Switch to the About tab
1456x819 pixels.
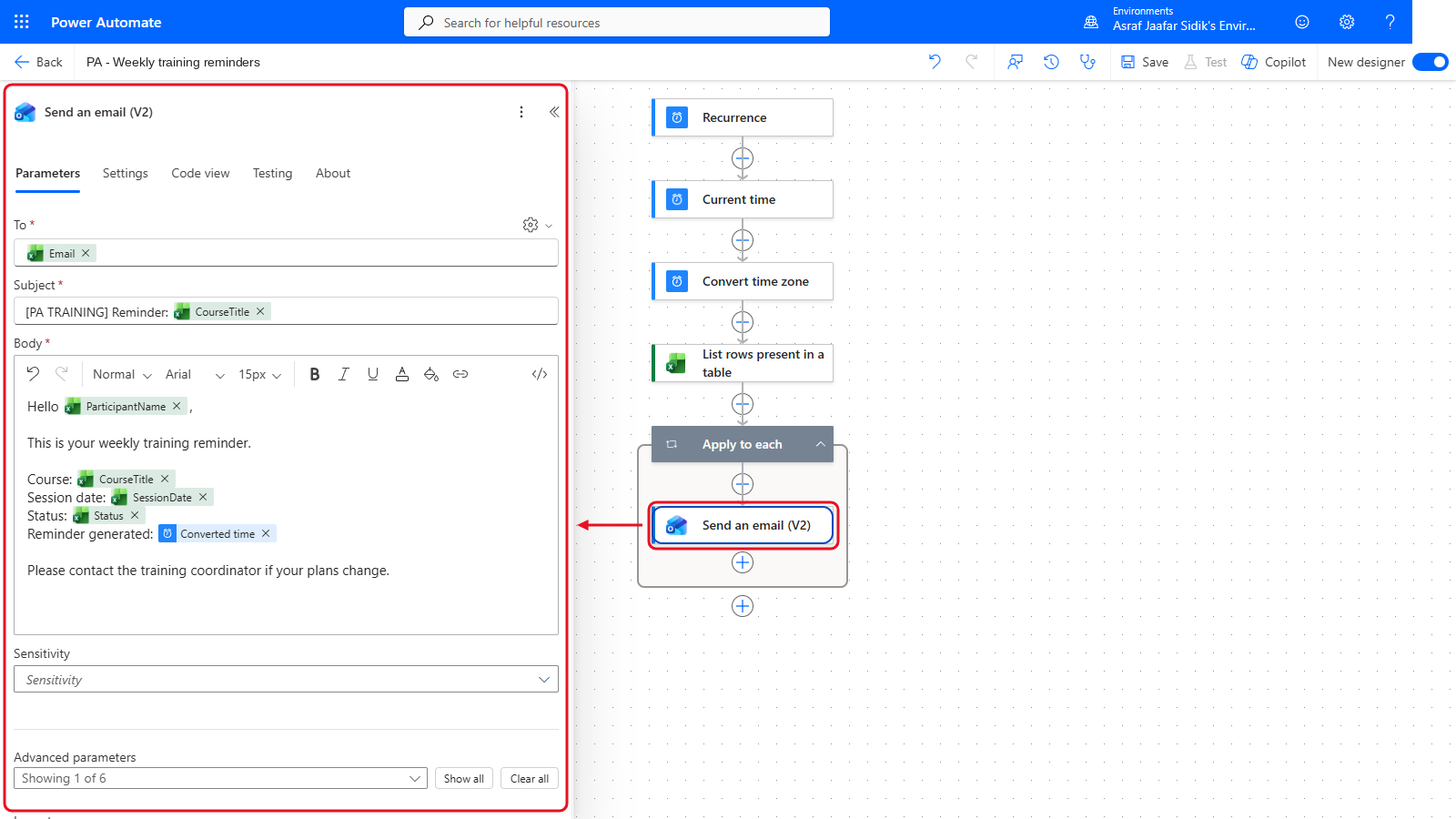pos(333,173)
